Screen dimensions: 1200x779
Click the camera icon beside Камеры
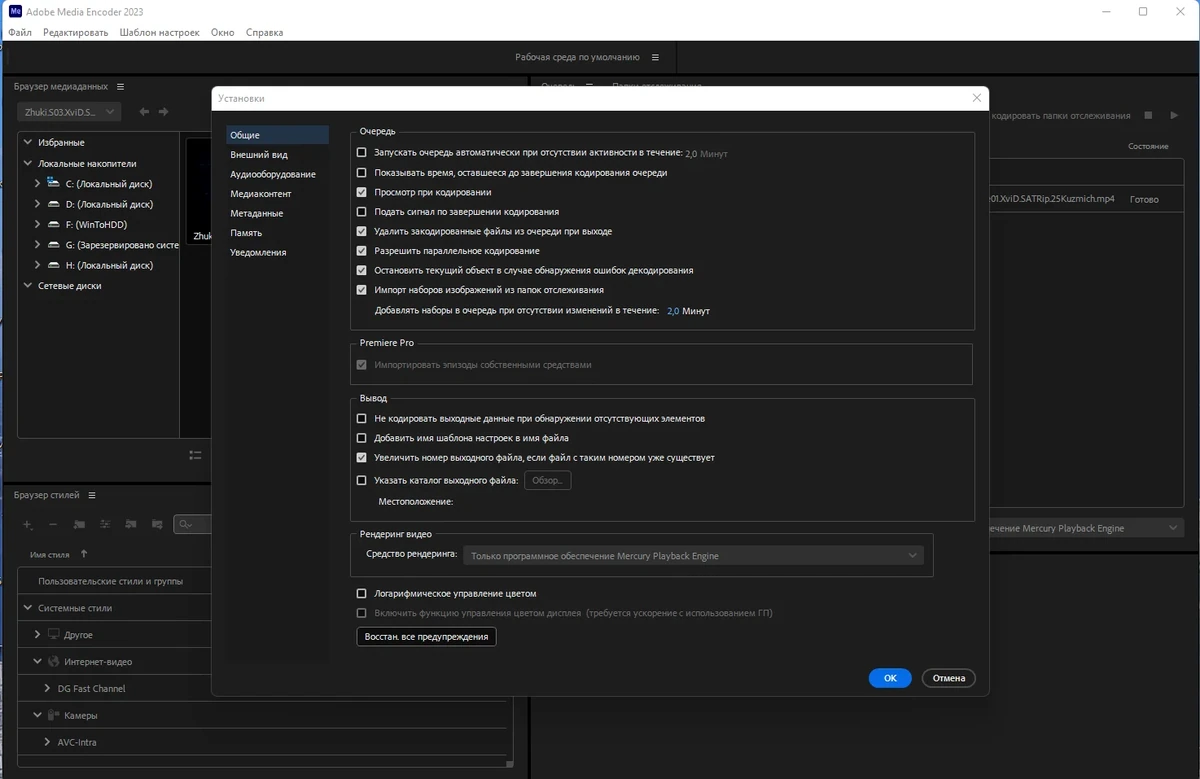coord(54,715)
